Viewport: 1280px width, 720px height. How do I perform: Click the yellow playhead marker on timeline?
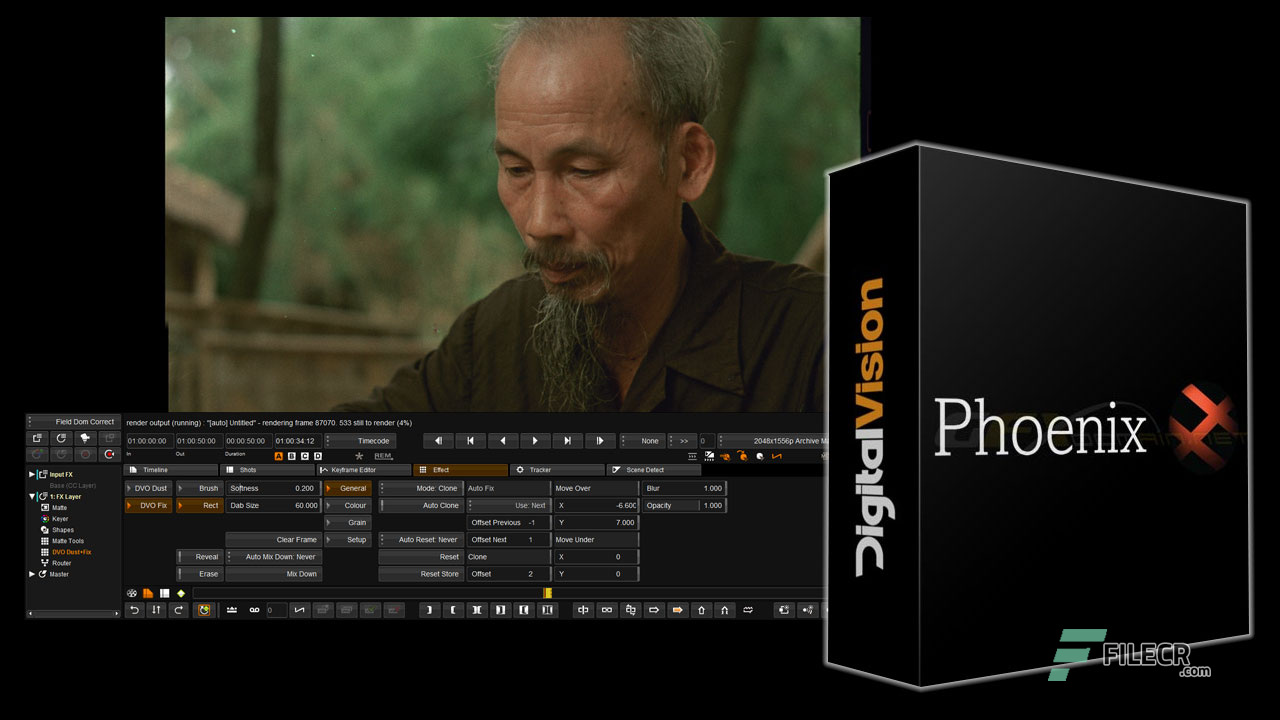[x=547, y=593]
